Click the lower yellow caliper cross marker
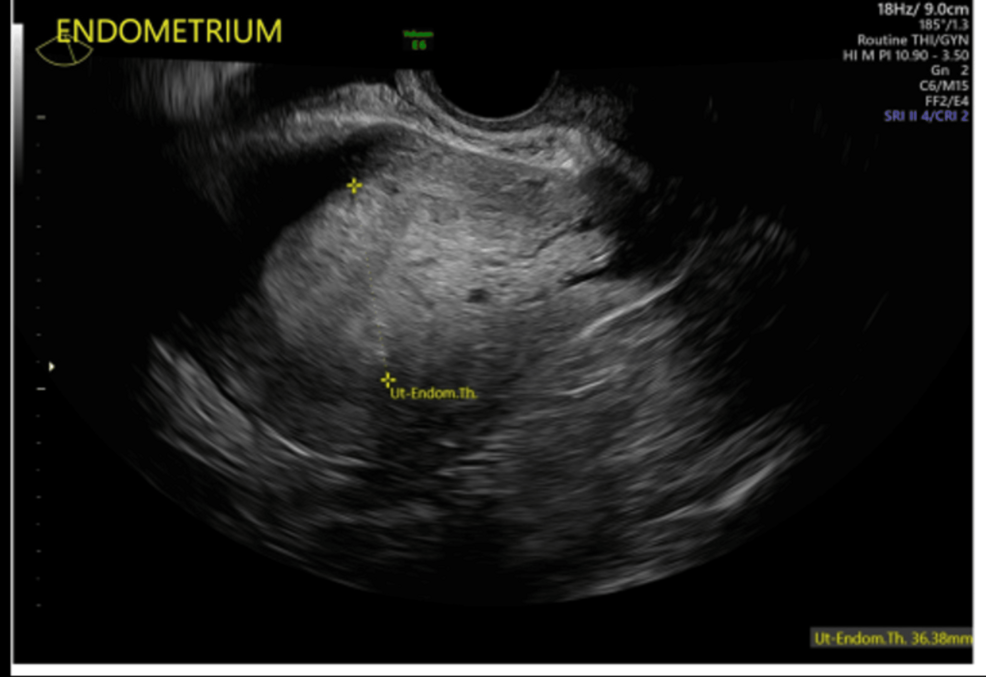 point(388,379)
